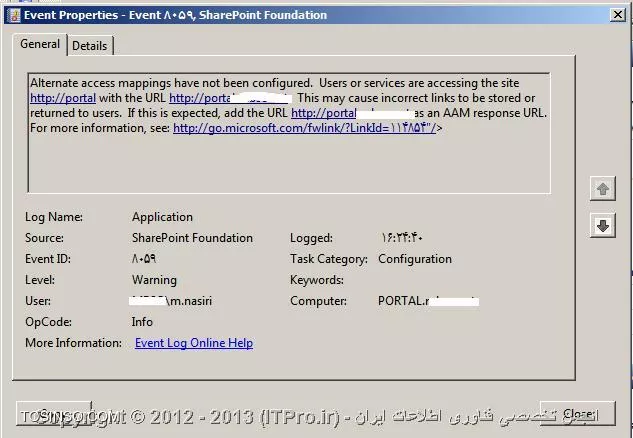Click the down arrow next event button

[x=602, y=225]
